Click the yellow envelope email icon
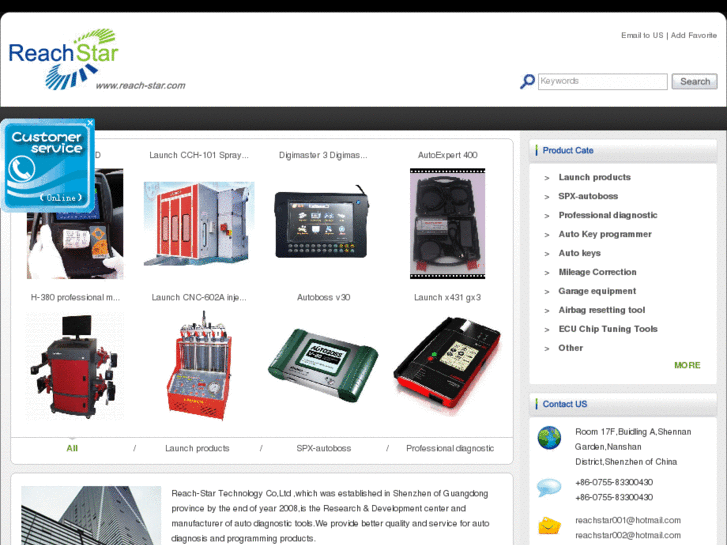 click(x=549, y=526)
